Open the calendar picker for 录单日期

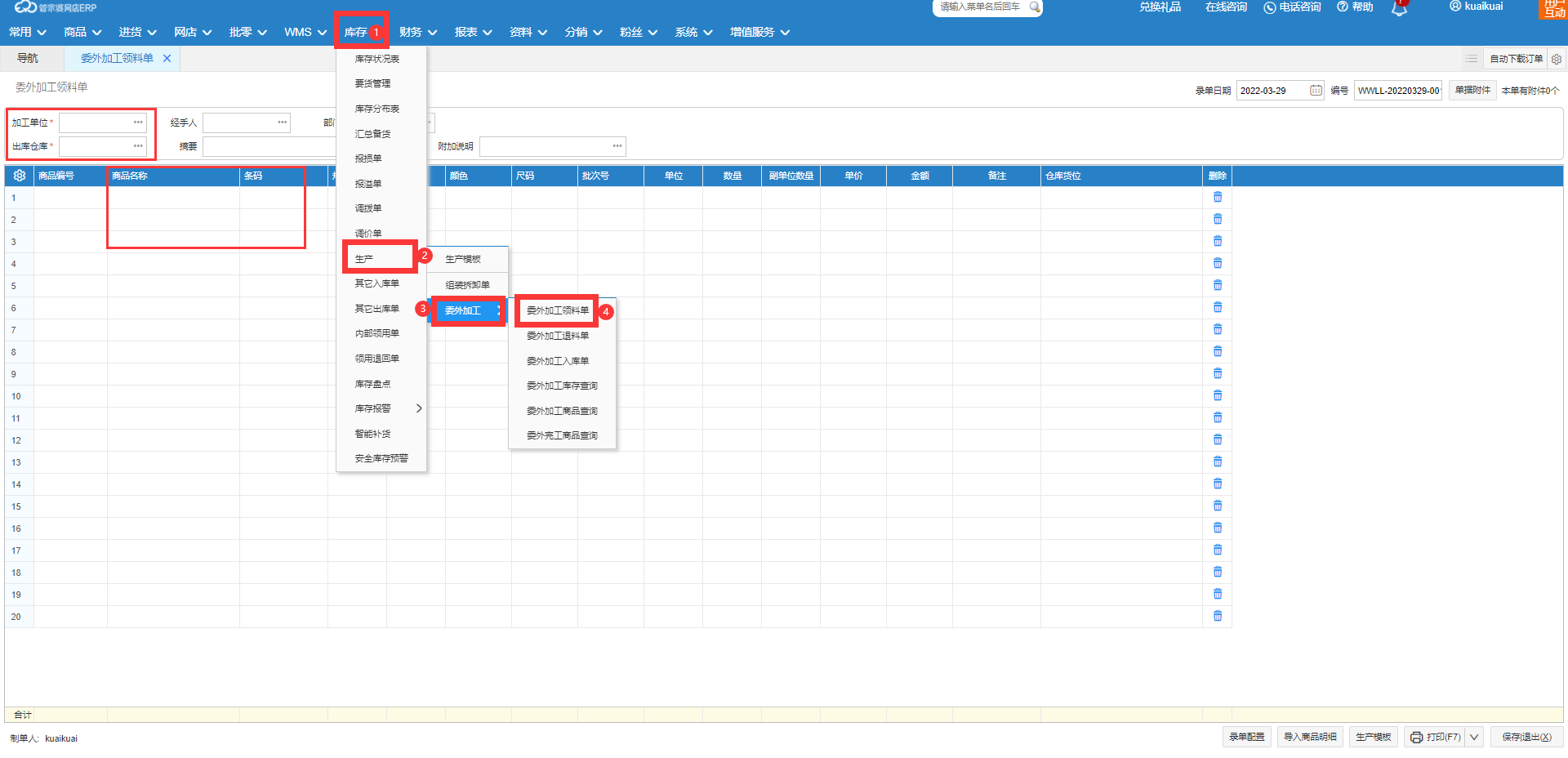pos(1316,91)
